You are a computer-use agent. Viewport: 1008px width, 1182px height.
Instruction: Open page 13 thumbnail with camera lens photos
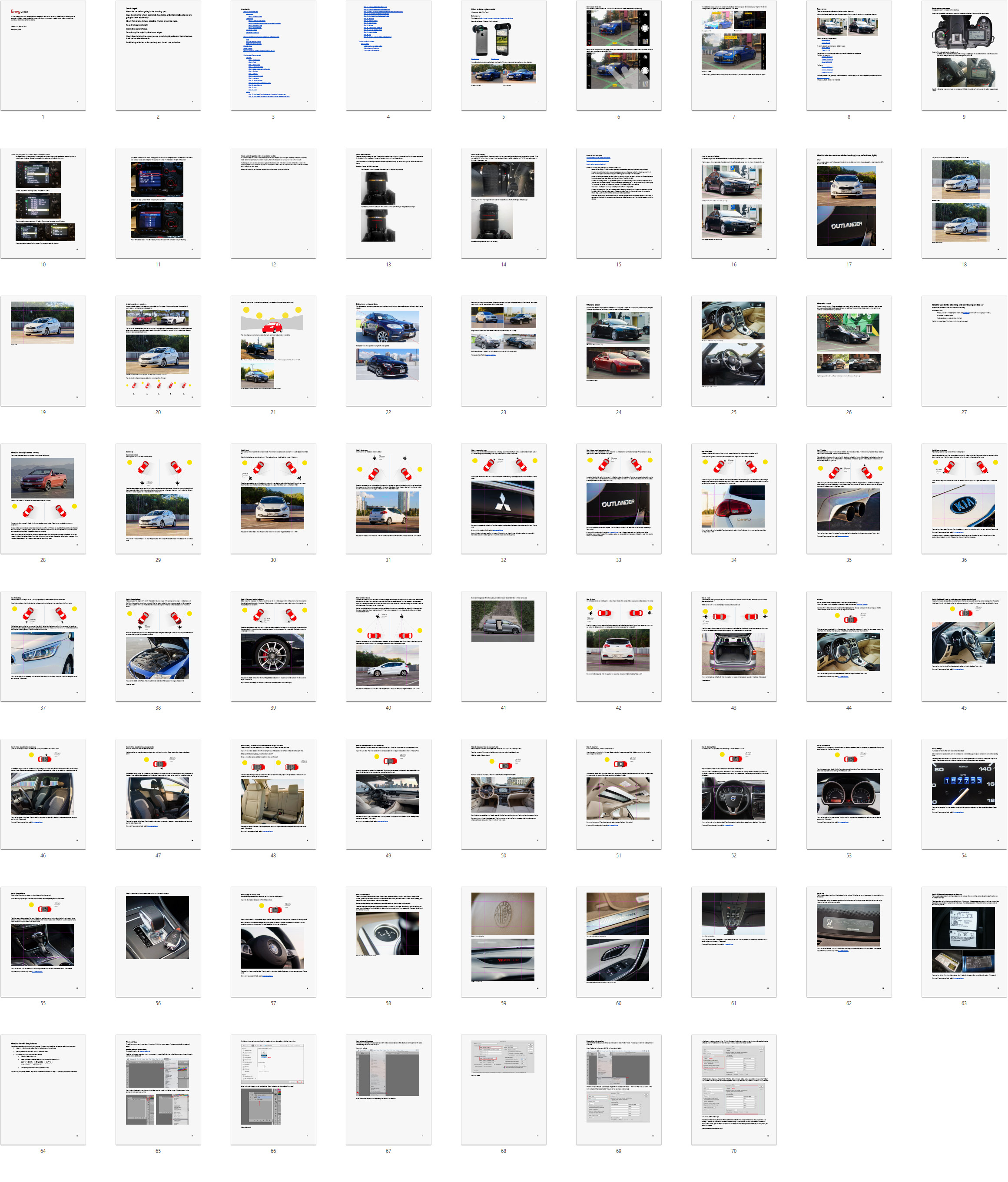[x=388, y=203]
